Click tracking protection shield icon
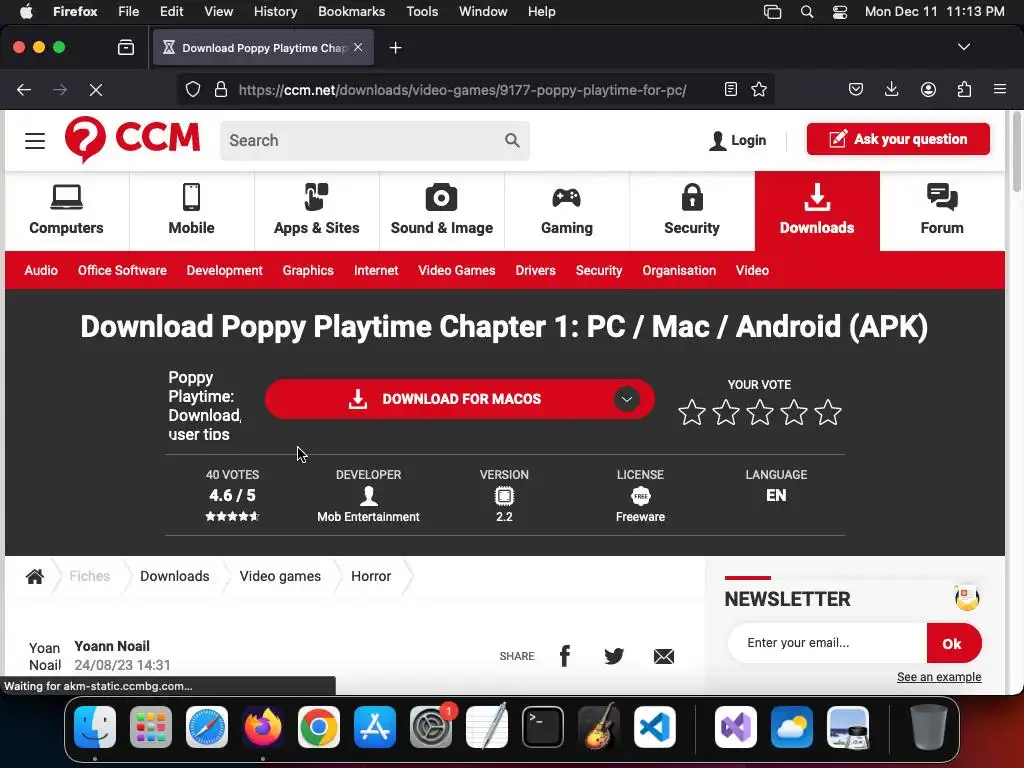This screenshot has width=1024, height=768. tap(193, 89)
